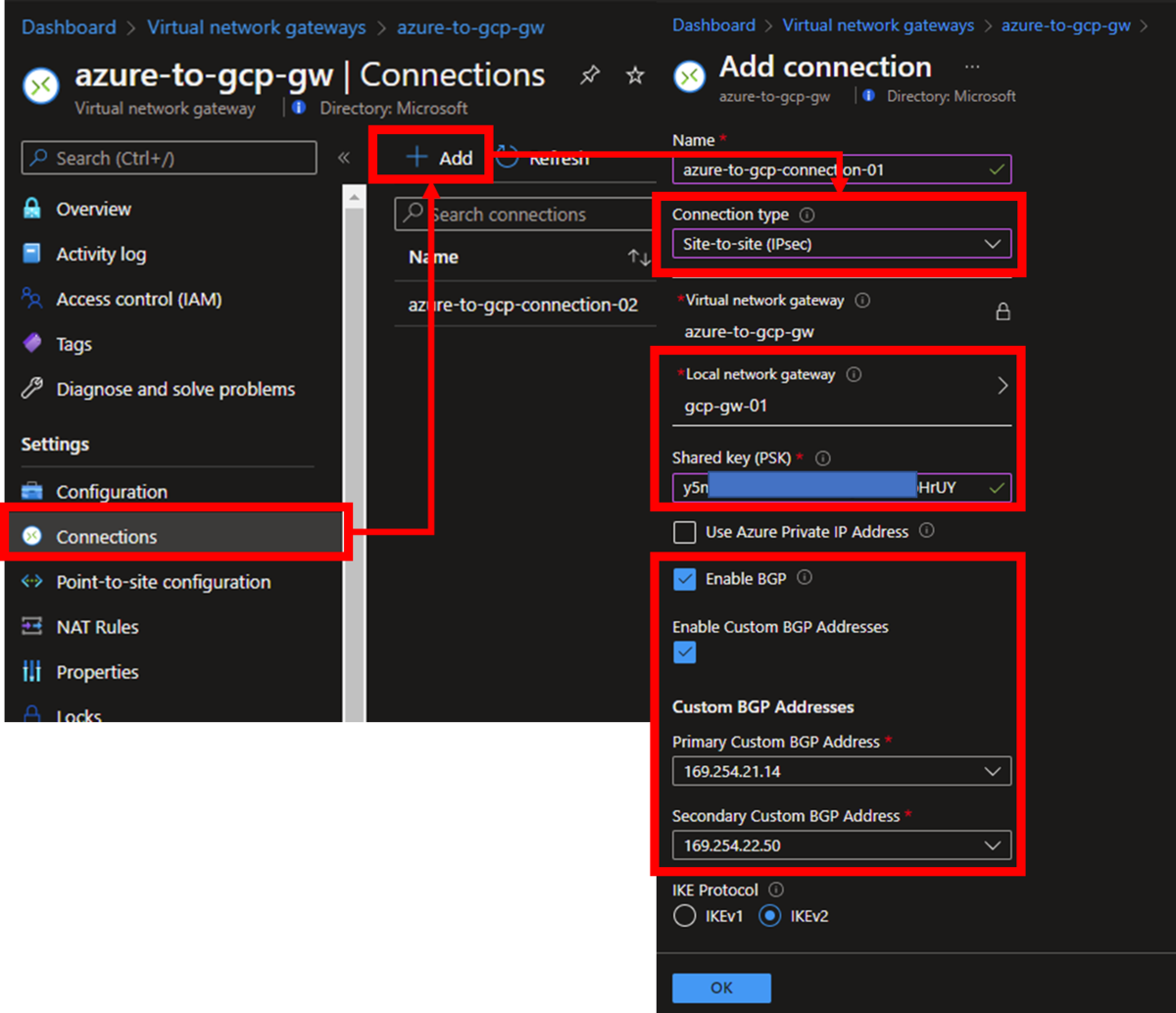Viewport: 1176px width, 1013px height.
Task: Click Enable BGP info icon
Action: click(x=805, y=578)
